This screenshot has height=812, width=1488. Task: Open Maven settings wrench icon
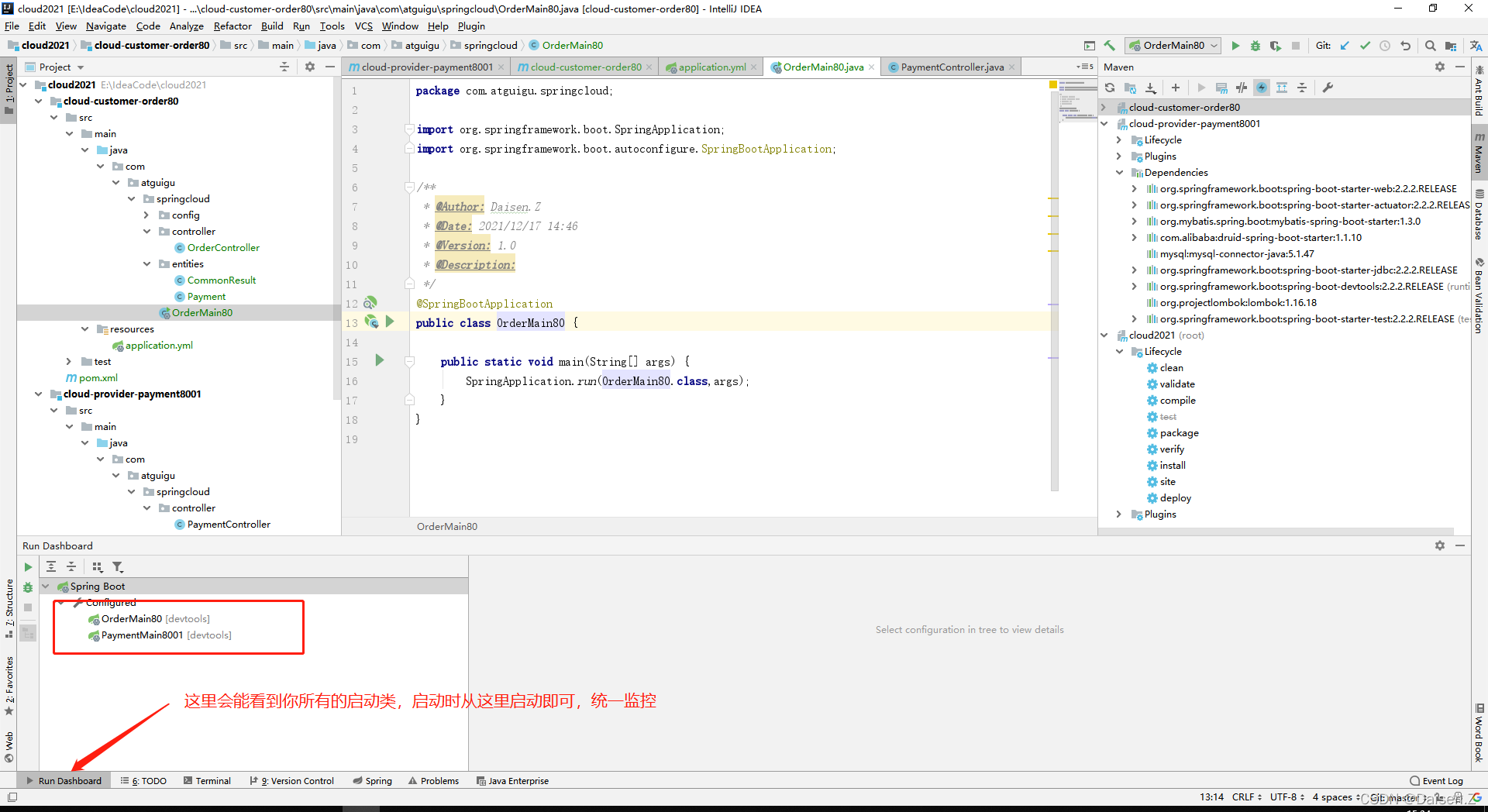(1328, 88)
